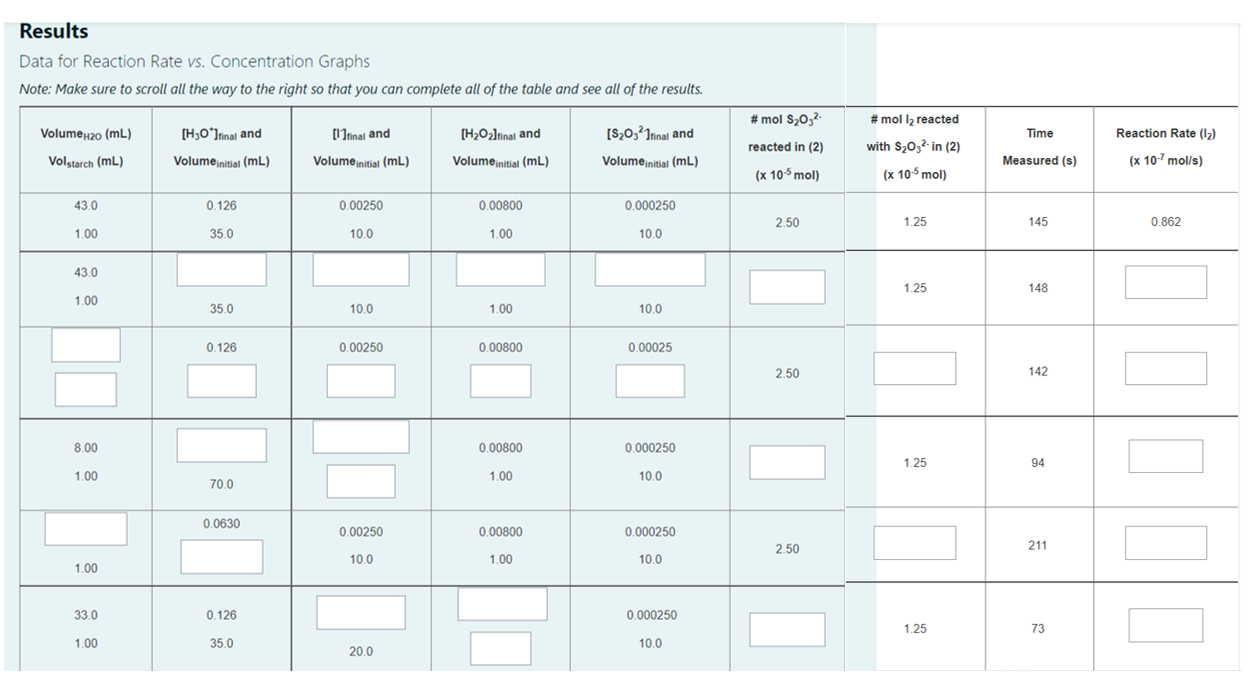This screenshot has width=1255, height=689.
Task: Click mol I2 reacted box beside 142 seconds
Action: tap(917, 366)
